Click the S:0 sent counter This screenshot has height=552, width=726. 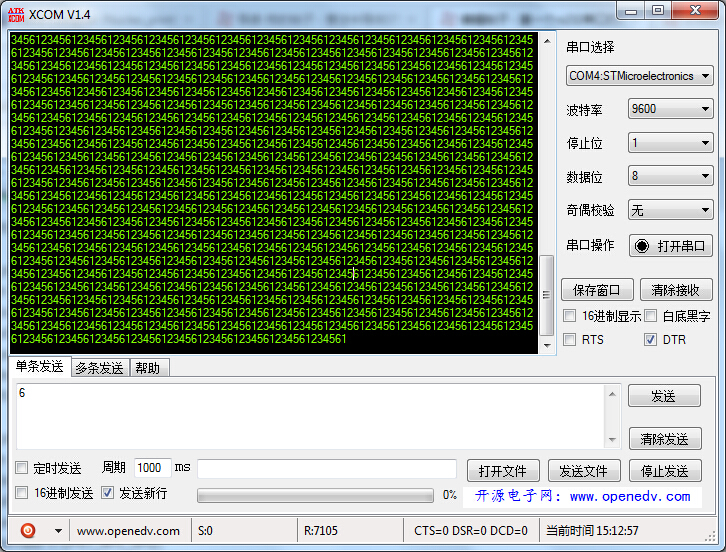(x=205, y=531)
